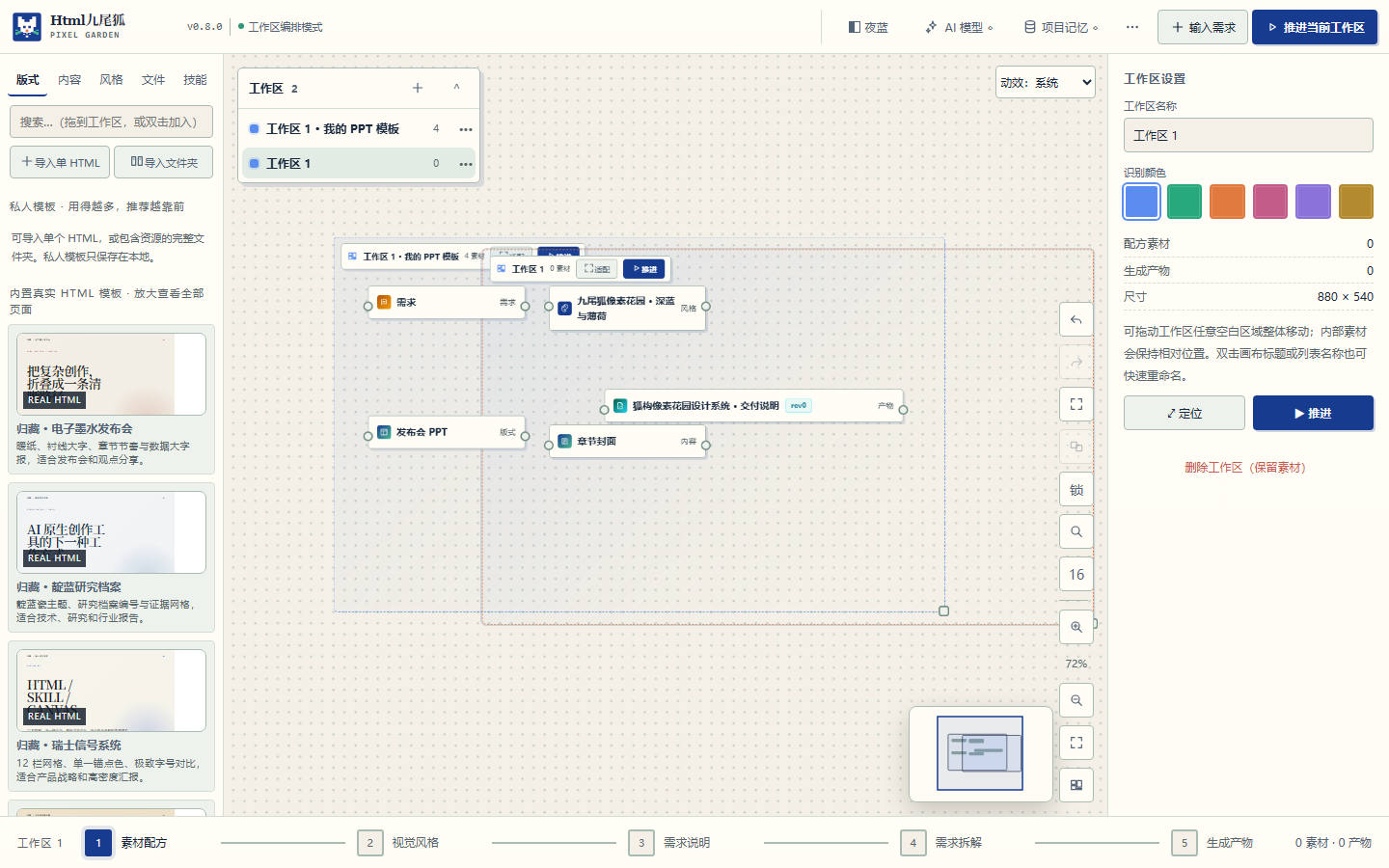1389x868 pixels.
Task: Switch to the 内容 tab
Action: (x=69, y=80)
